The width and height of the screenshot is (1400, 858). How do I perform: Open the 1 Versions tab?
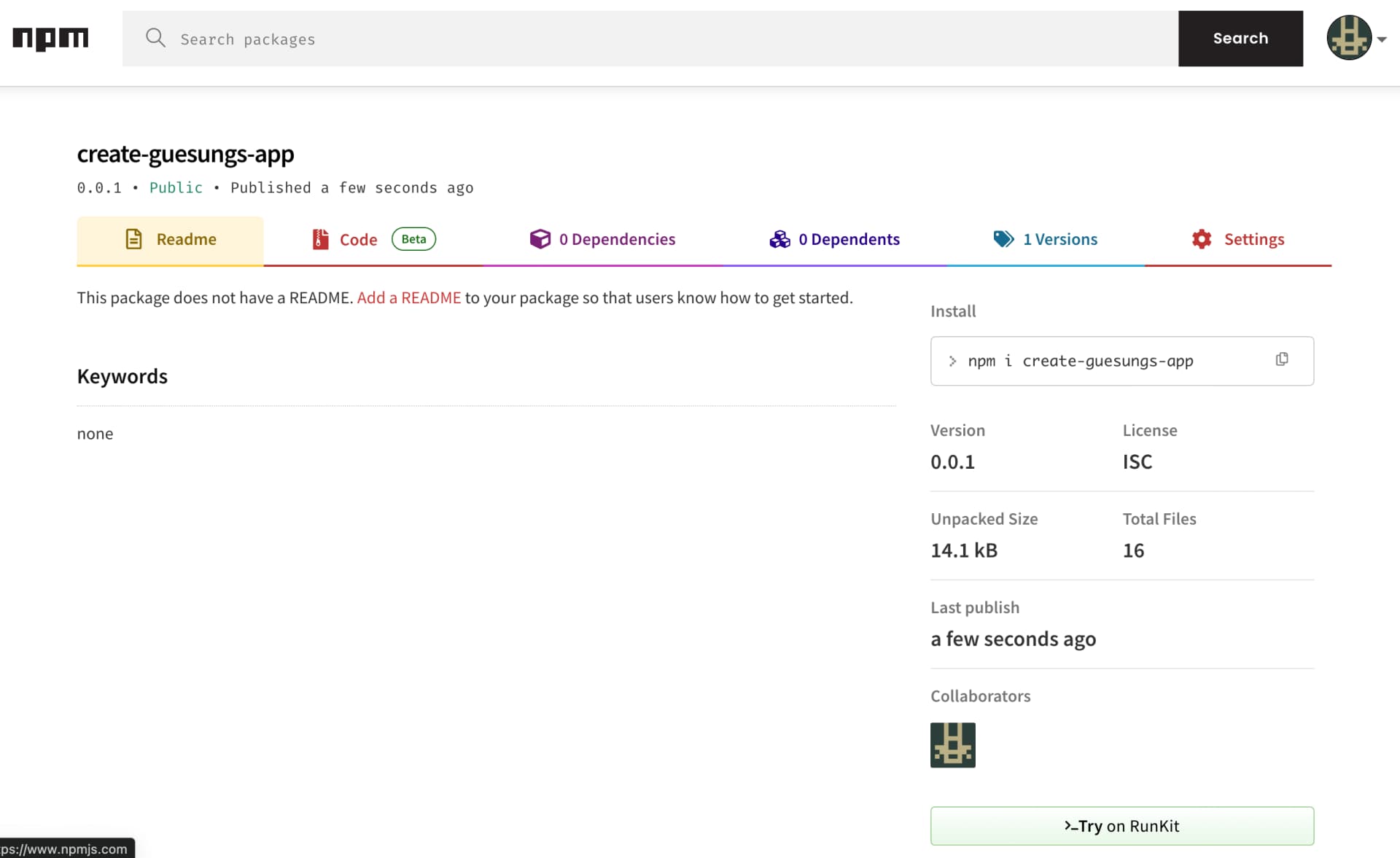[1046, 240]
